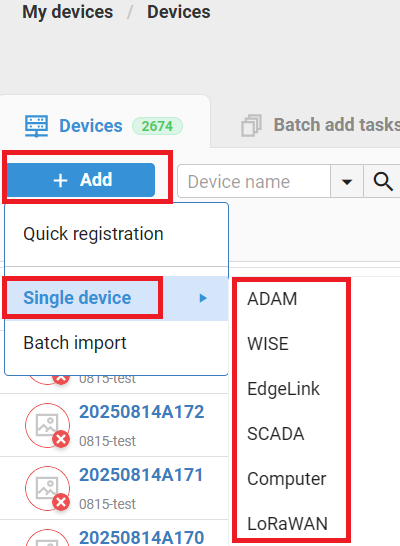Click the magnifier search icon
Viewport: 400px width, 546px height.
coord(383,181)
